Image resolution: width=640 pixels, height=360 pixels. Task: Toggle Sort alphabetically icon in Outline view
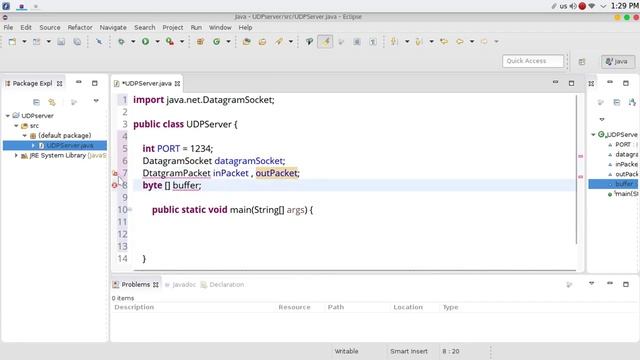632,102
